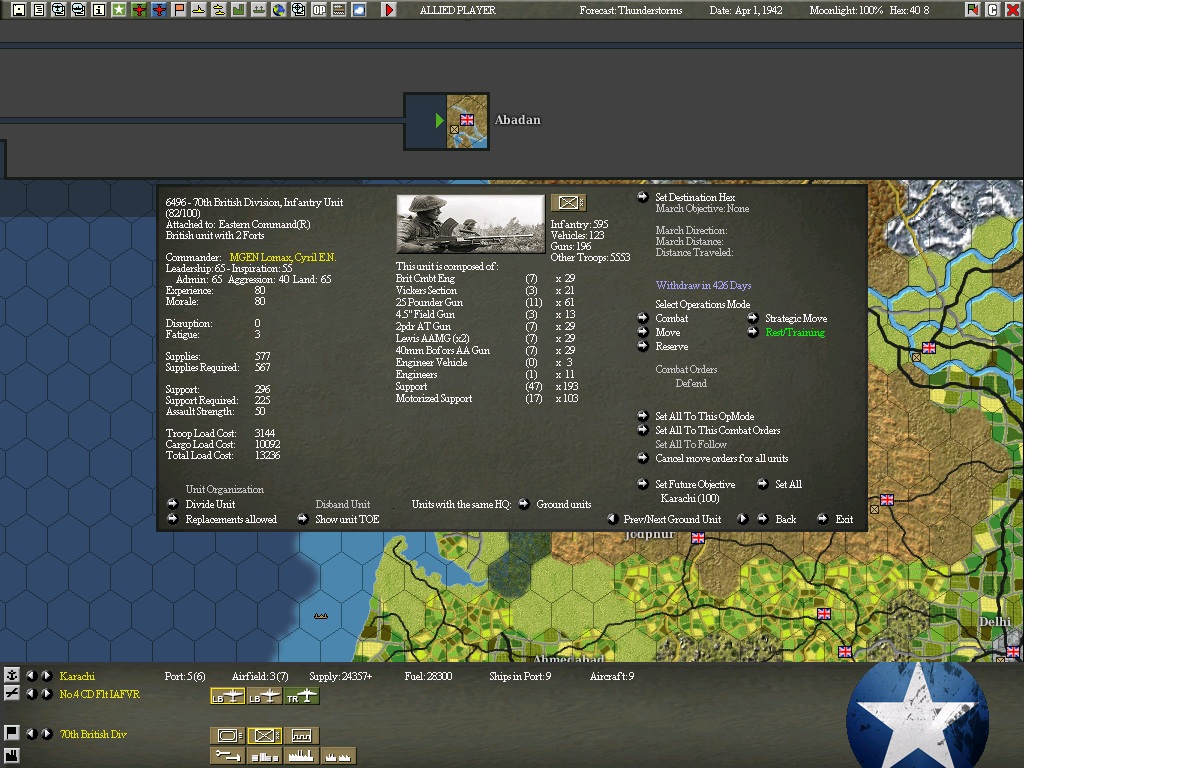Click the resource blocks icon in bottom bar
Viewport: 1190px width, 768px height.
pos(264,756)
